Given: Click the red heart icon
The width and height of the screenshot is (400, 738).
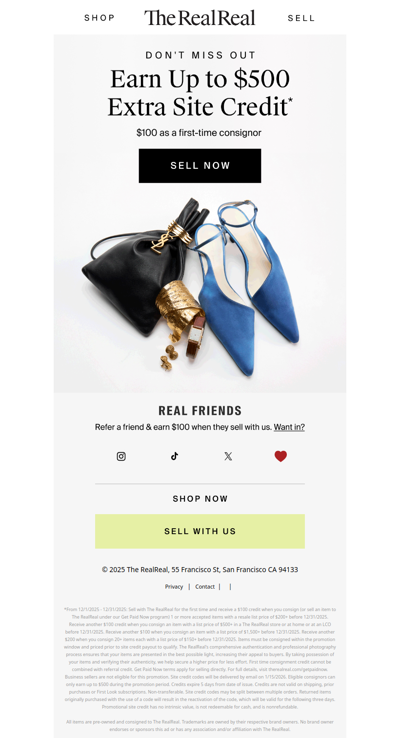Looking at the screenshot, I should point(281,456).
